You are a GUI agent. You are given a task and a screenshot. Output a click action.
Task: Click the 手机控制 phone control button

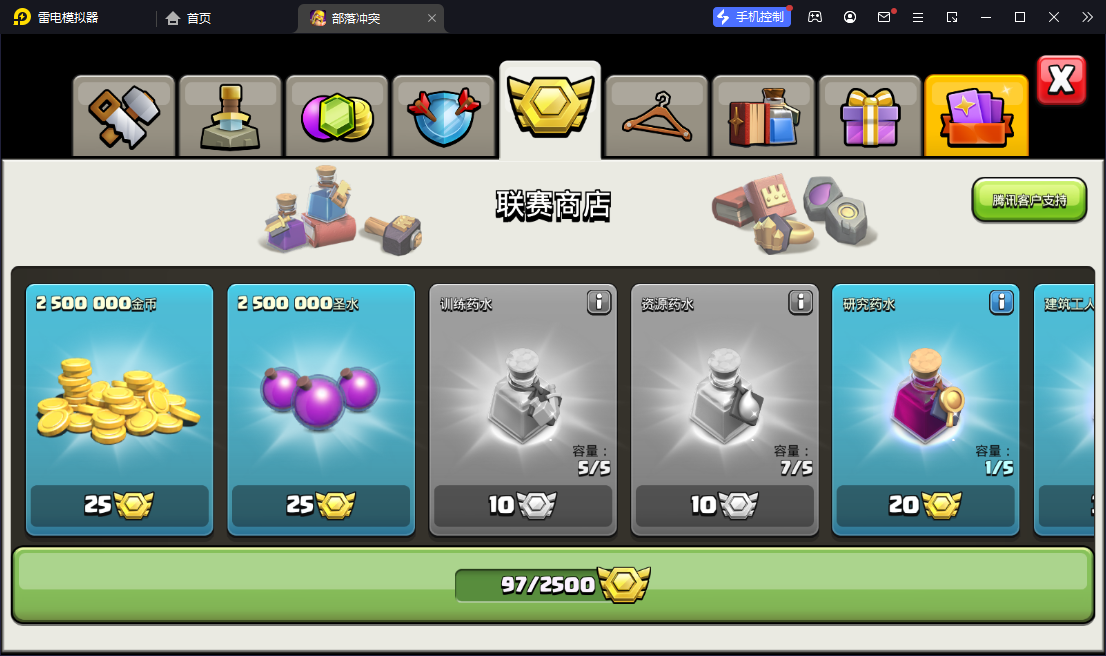pos(752,17)
